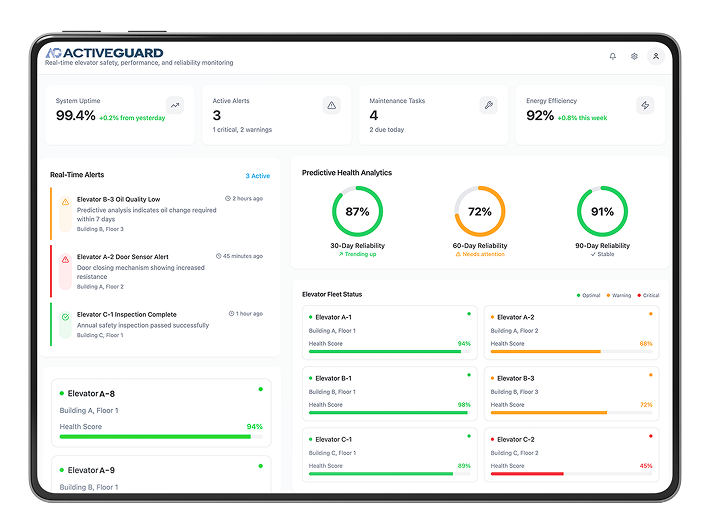Click the "3 Active" alerts link
This screenshot has height=532, width=716.
(258, 176)
